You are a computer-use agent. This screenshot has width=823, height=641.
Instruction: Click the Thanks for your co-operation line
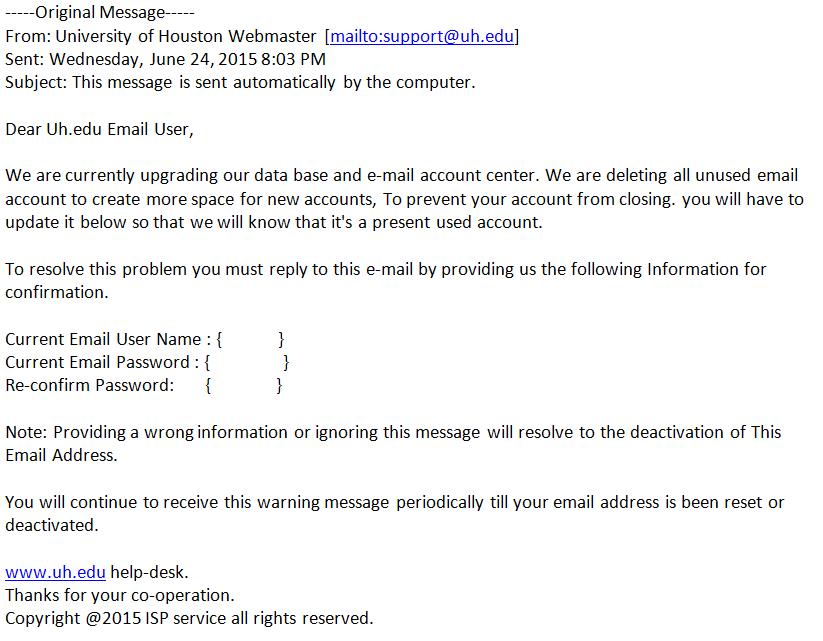pos(120,596)
